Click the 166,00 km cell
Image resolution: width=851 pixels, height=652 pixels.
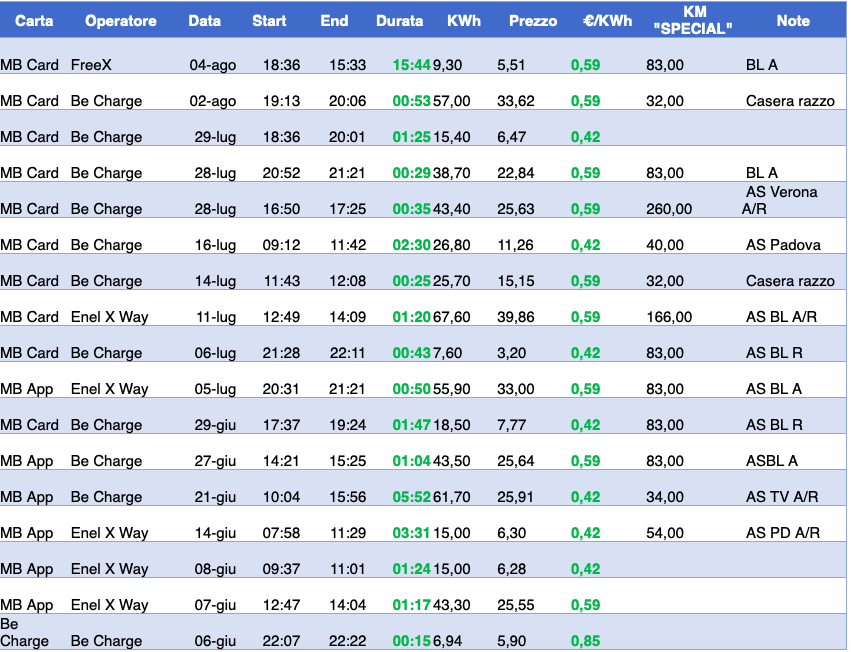(x=669, y=317)
